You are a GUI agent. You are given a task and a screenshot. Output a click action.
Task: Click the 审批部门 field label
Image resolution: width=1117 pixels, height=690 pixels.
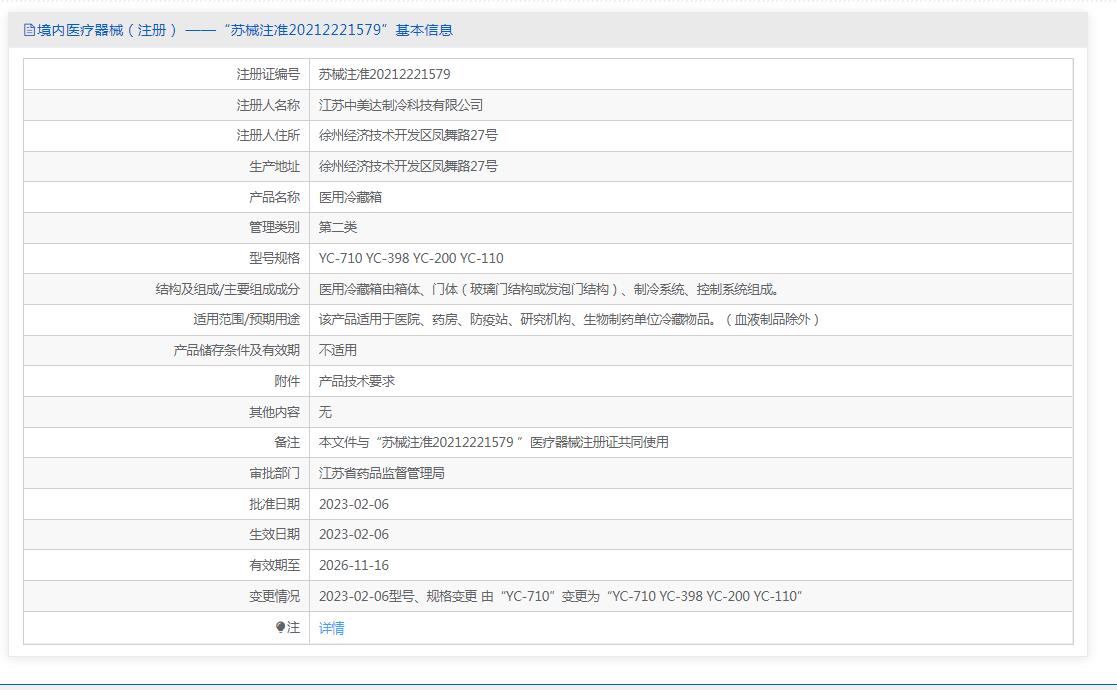pos(274,474)
